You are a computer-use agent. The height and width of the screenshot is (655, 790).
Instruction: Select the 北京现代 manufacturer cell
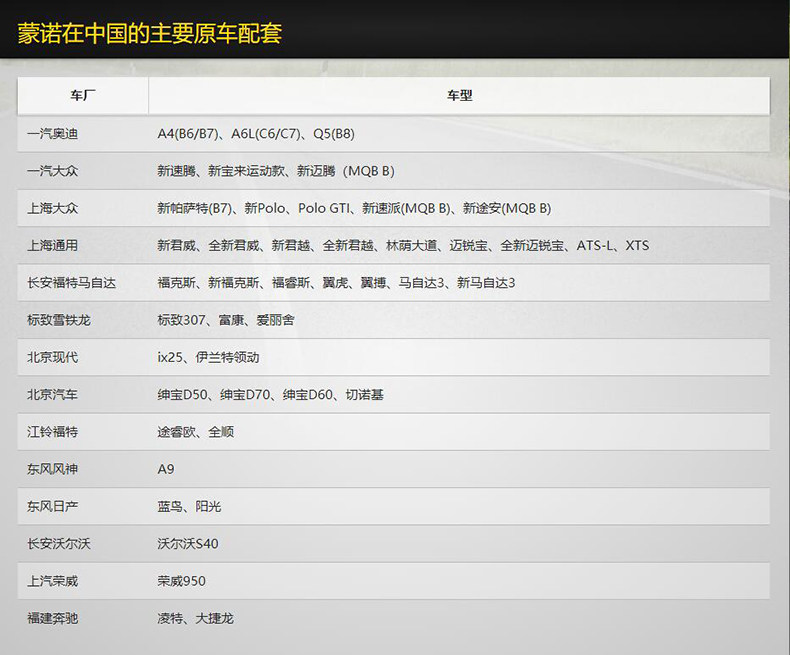(x=83, y=358)
